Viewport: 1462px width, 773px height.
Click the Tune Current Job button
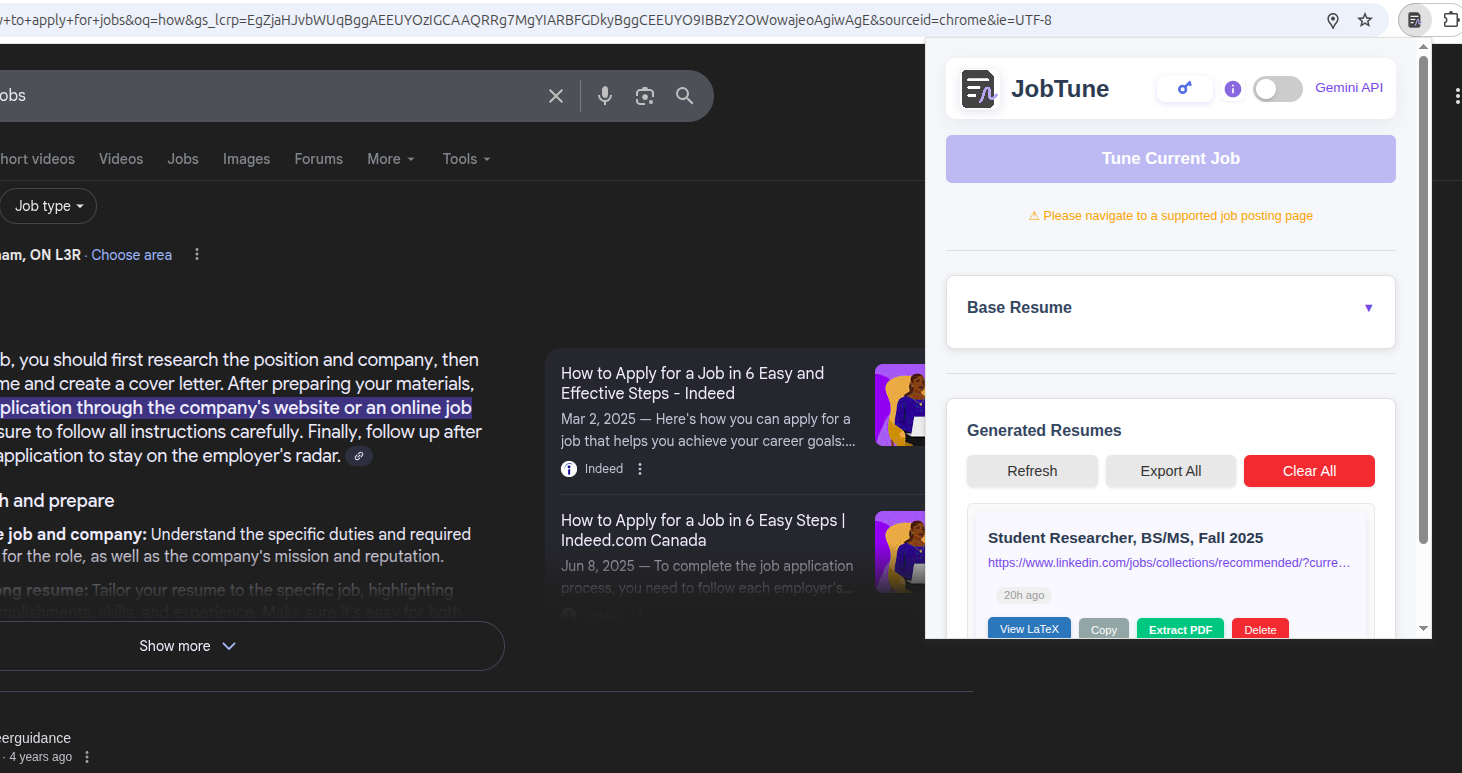(x=1171, y=159)
